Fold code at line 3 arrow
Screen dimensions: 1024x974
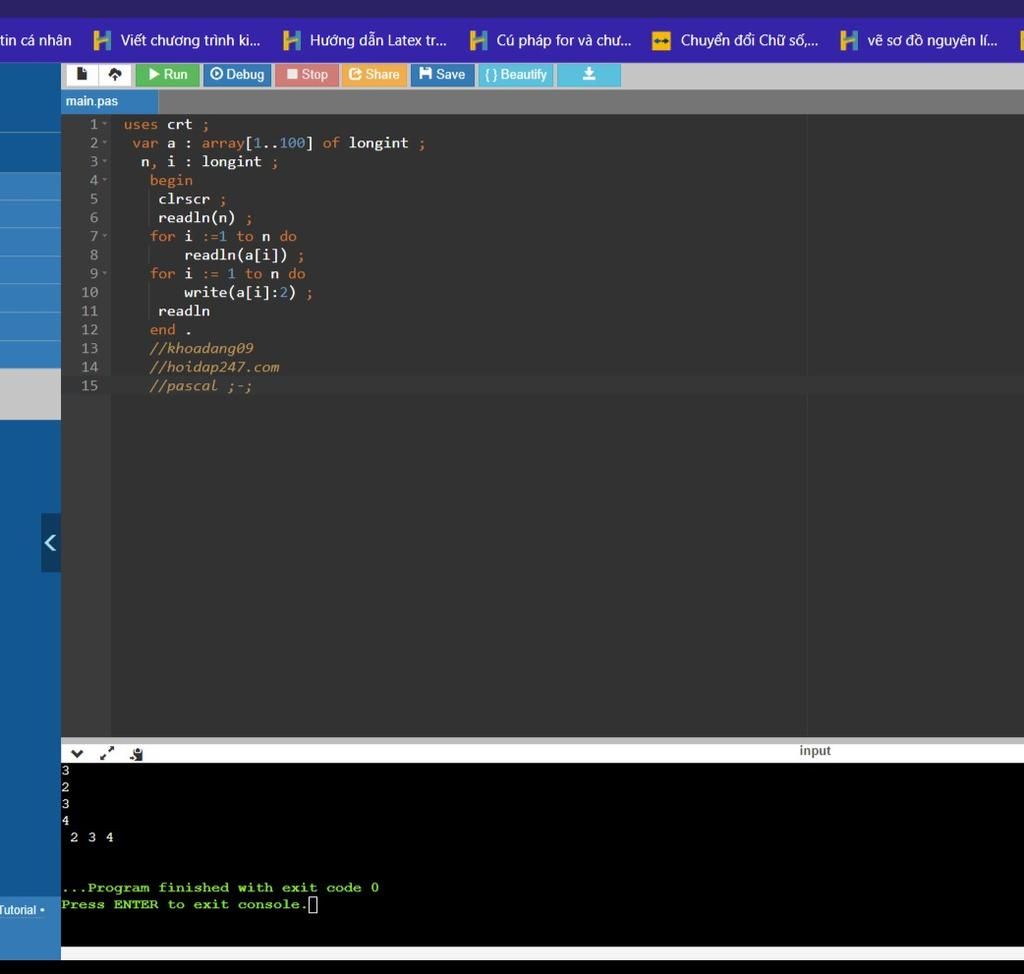pos(104,161)
